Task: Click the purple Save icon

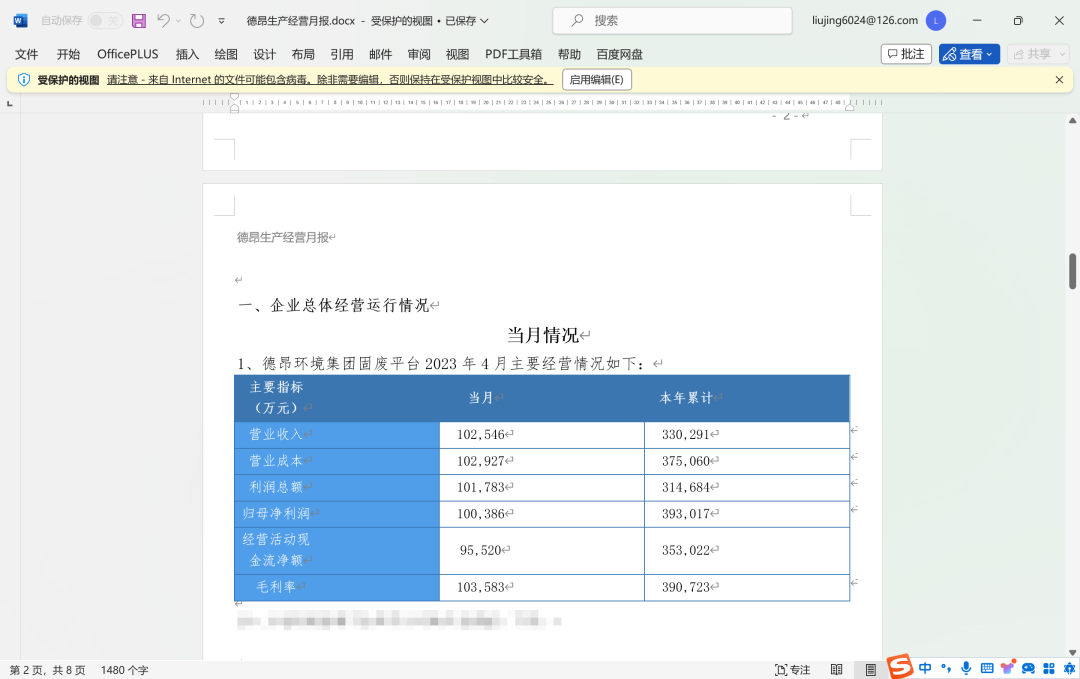Action: coord(139,20)
